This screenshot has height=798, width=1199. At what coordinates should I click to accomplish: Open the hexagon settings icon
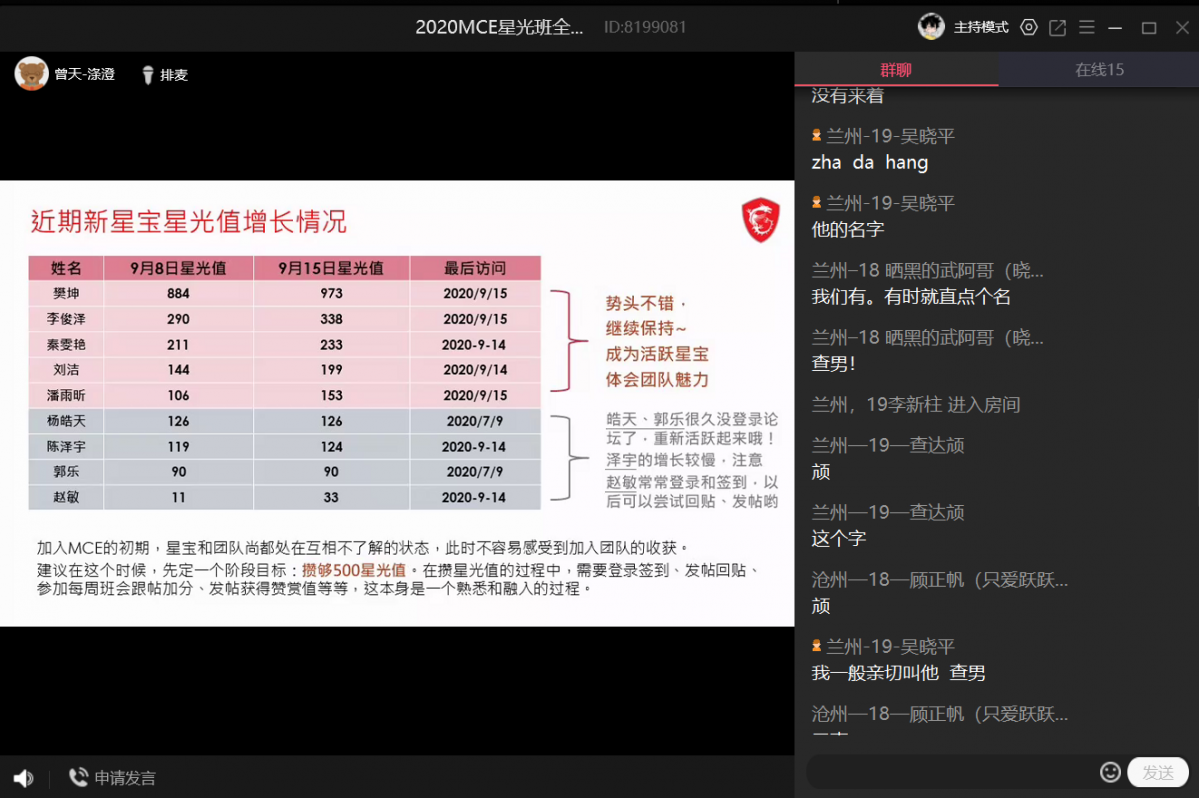(1029, 27)
